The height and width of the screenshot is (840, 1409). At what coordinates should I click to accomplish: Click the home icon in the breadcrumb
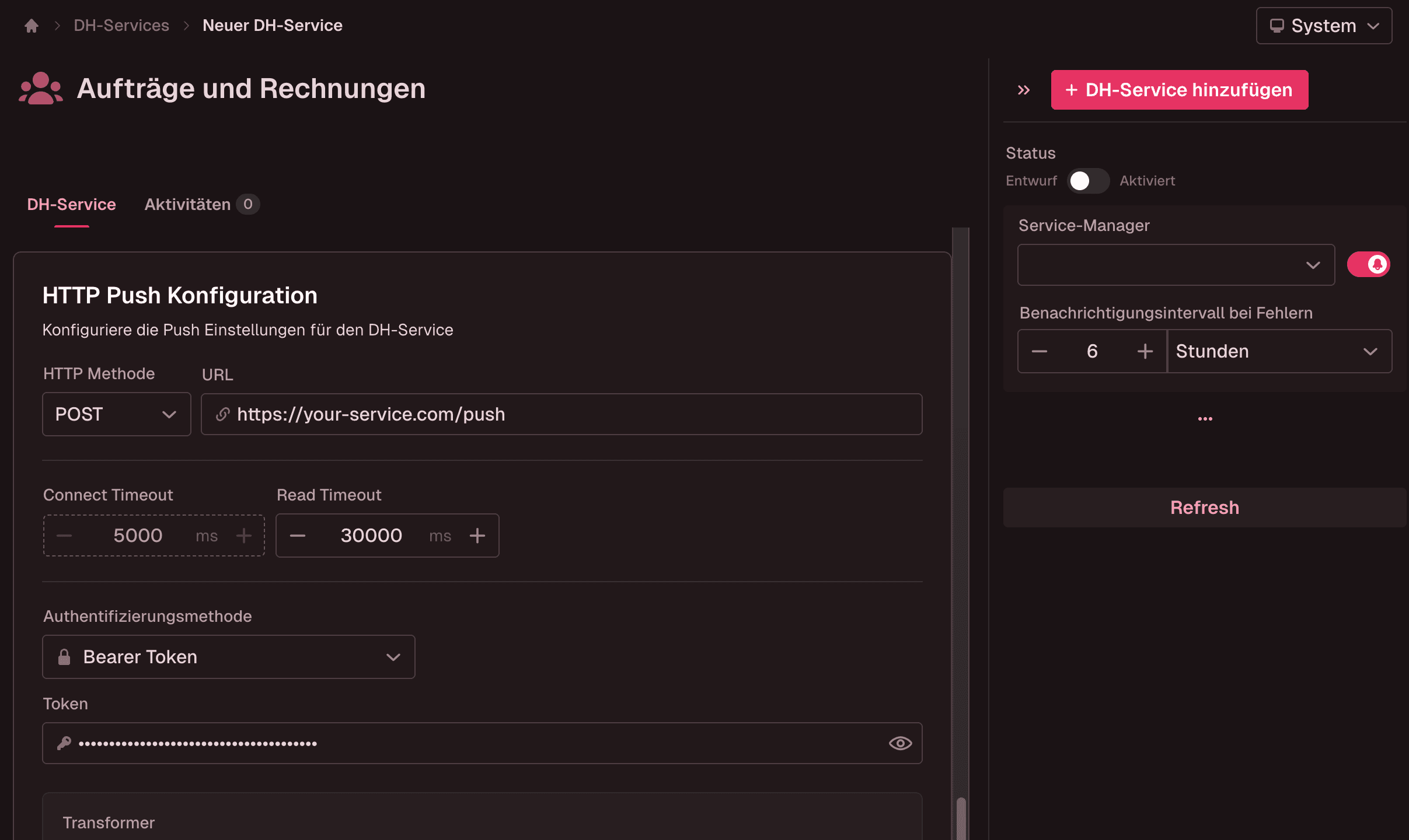pos(31,25)
